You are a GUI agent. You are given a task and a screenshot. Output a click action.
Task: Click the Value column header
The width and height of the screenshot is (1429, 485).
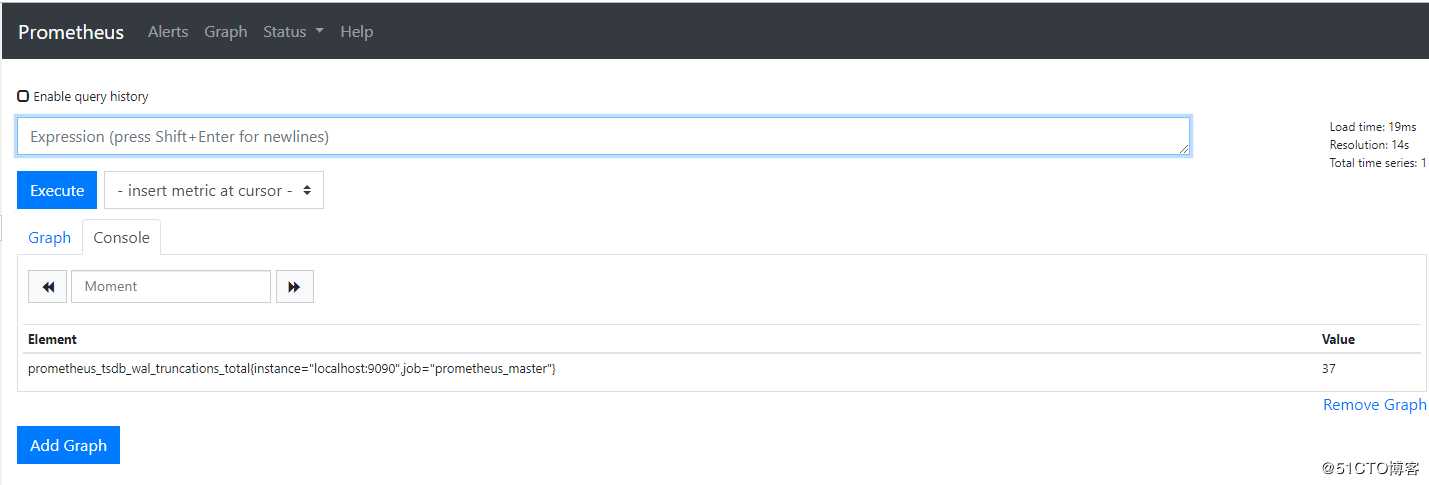1338,339
